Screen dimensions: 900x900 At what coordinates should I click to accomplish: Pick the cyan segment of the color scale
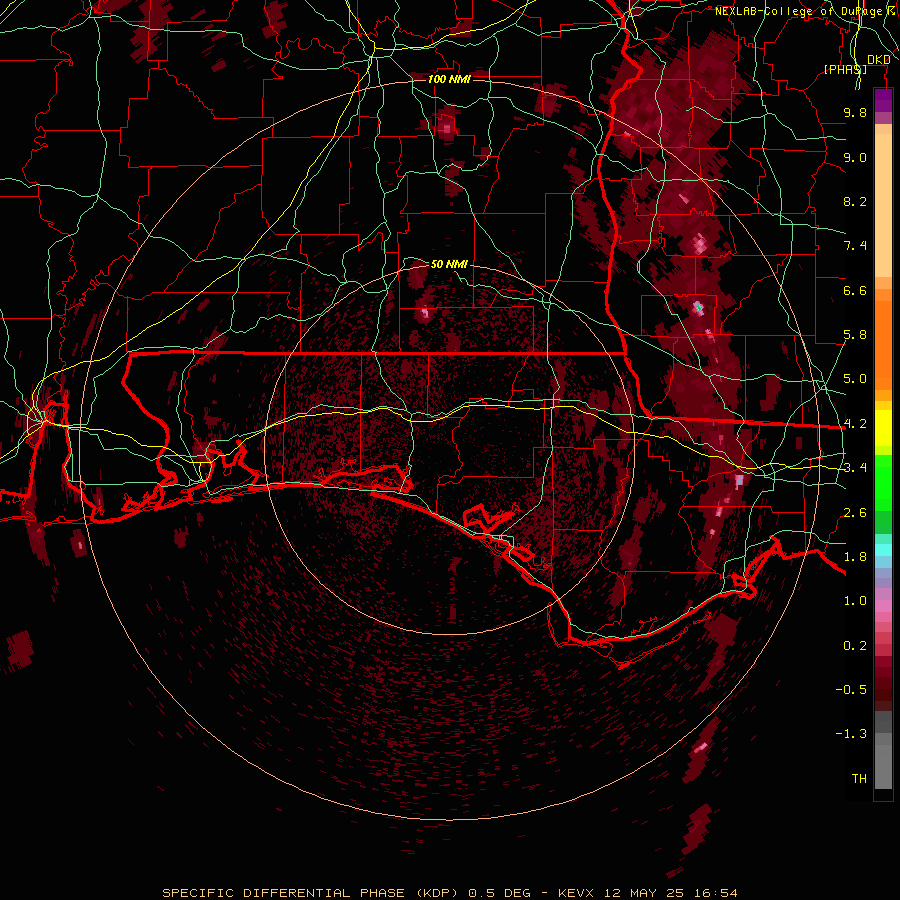pyautogui.click(x=883, y=550)
